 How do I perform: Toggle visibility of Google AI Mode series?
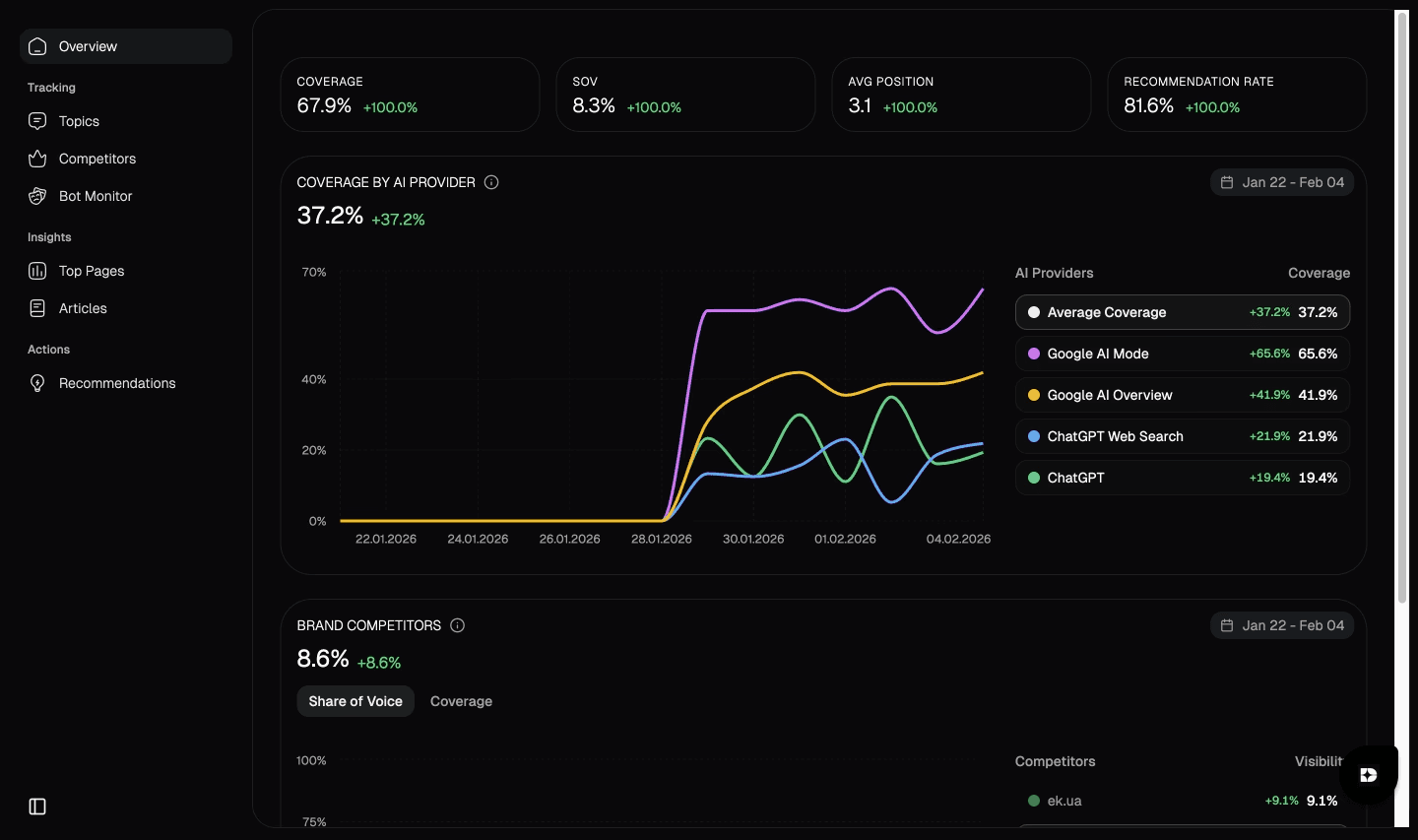point(1182,354)
